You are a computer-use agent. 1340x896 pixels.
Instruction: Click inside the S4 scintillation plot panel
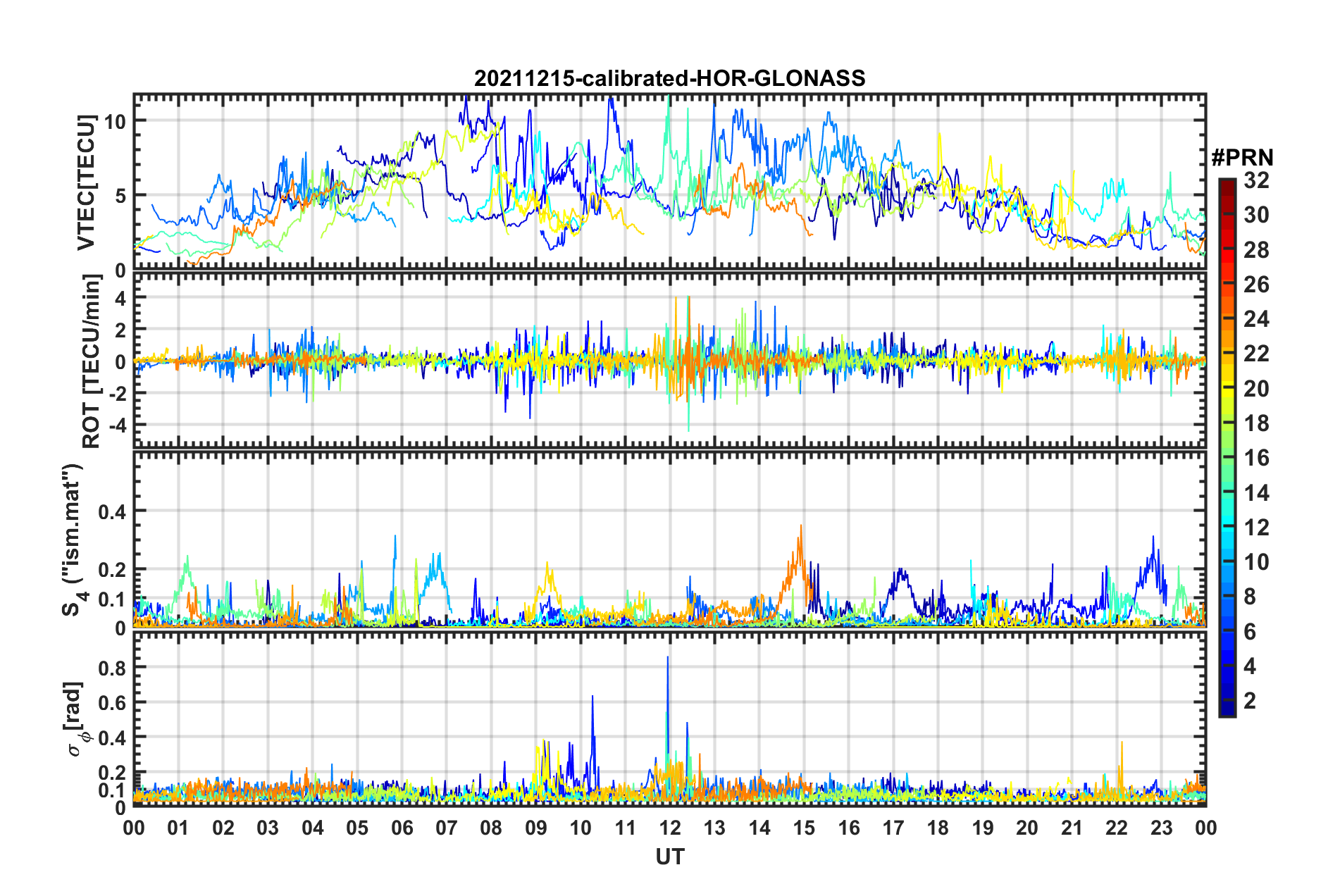(x=669, y=539)
